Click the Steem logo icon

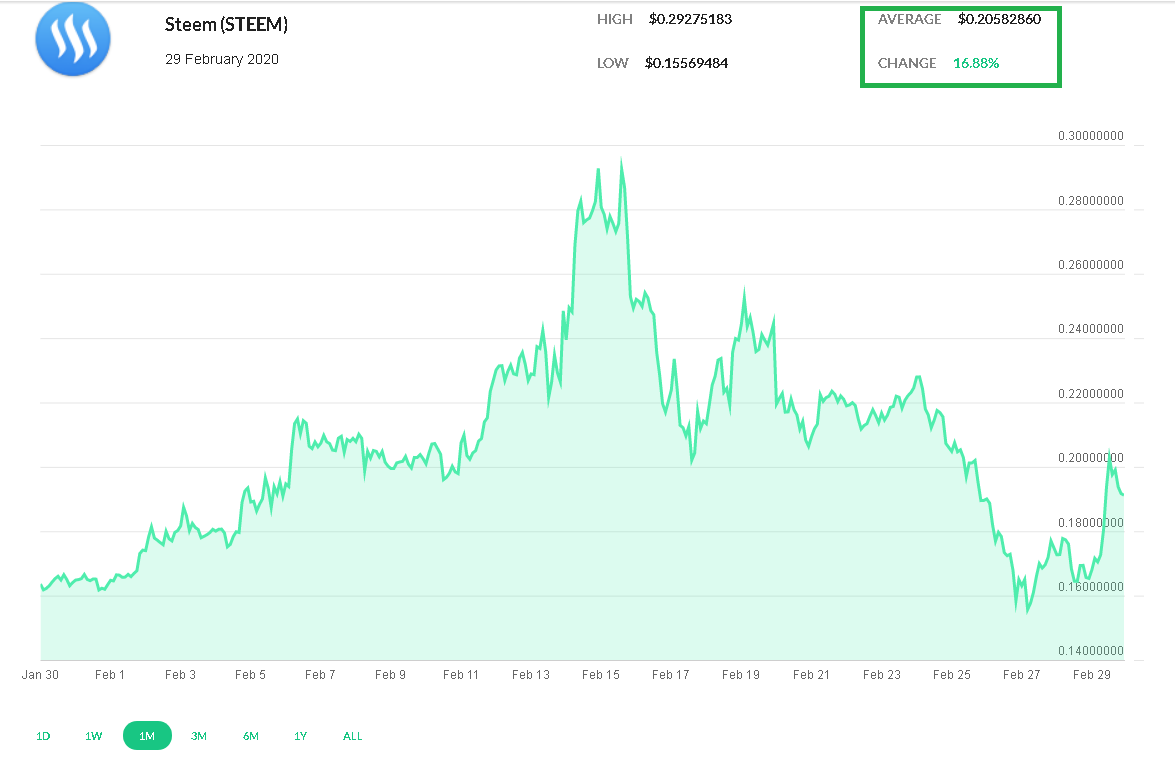[73, 38]
